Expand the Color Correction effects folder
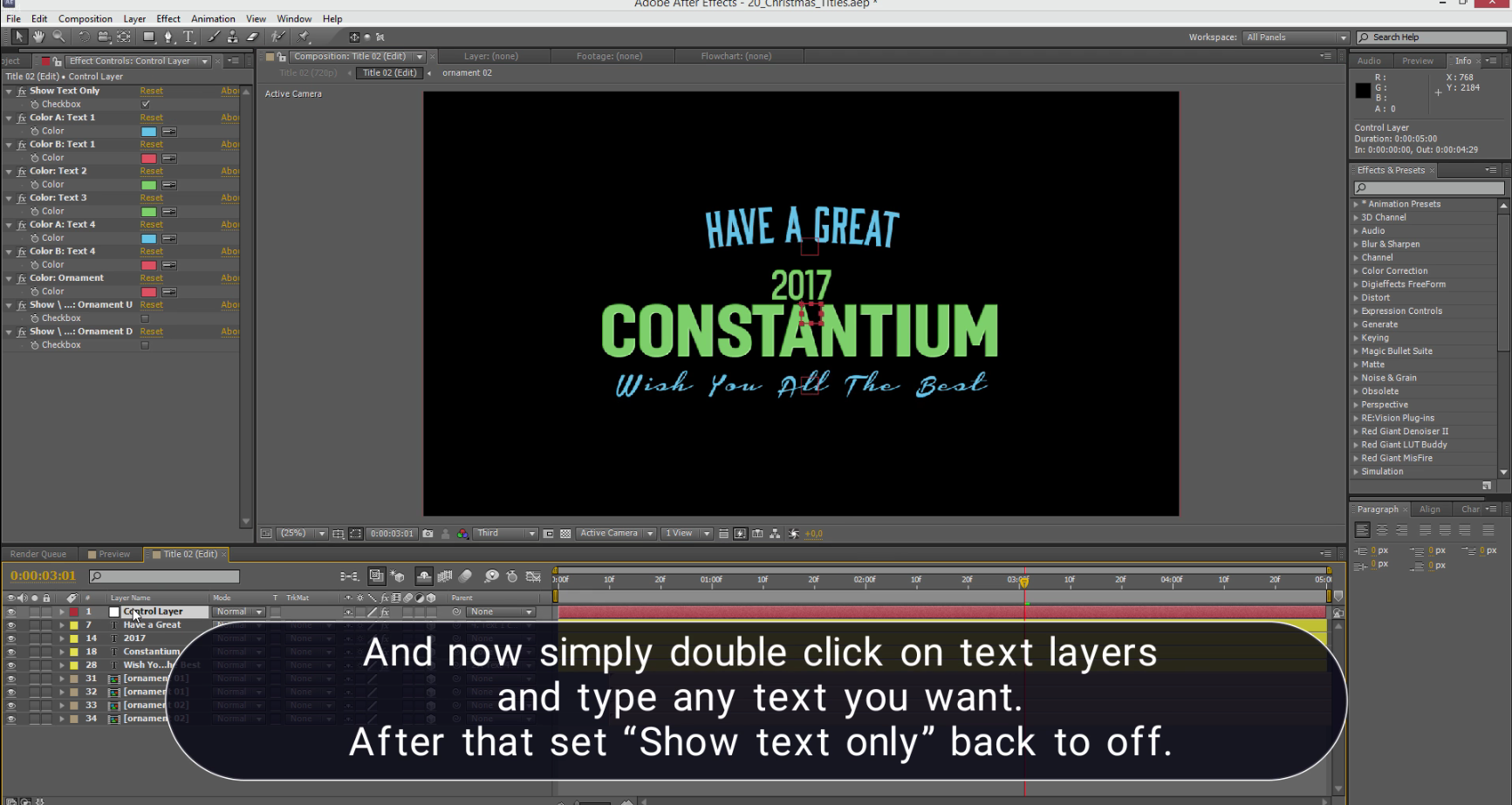1512x805 pixels. pyautogui.click(x=1394, y=271)
